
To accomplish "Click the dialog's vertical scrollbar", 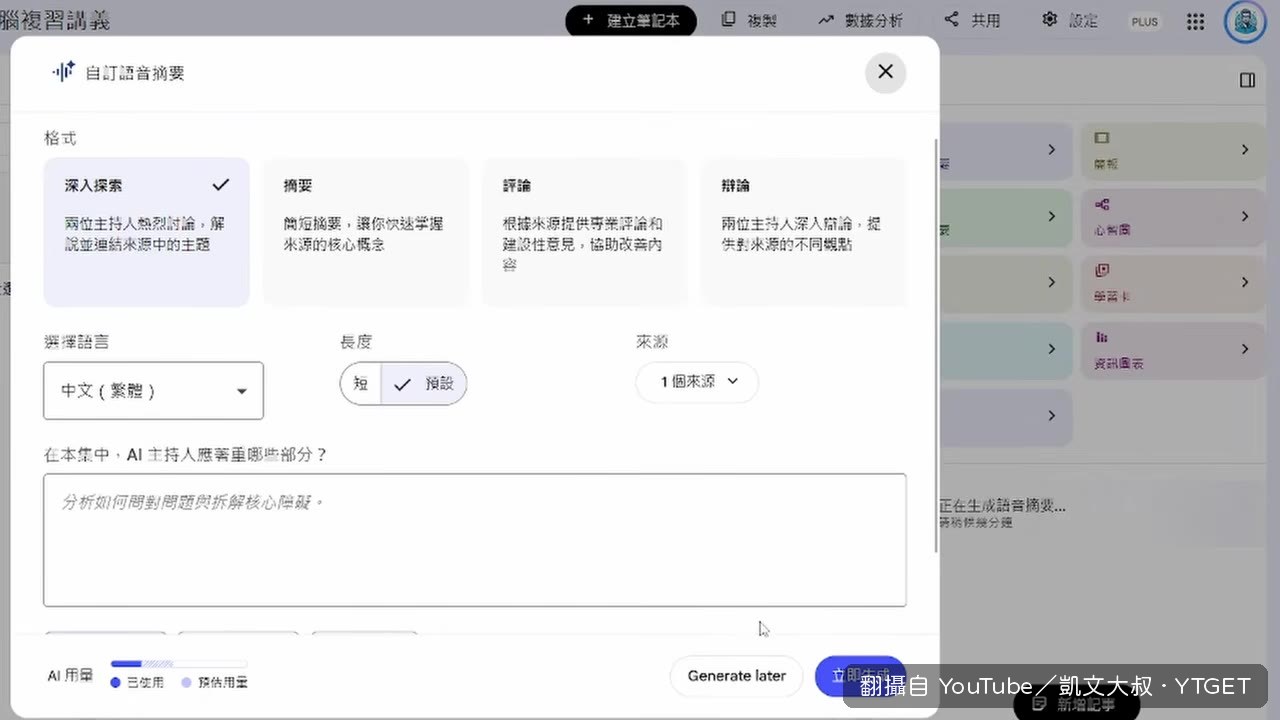I will 936,345.
